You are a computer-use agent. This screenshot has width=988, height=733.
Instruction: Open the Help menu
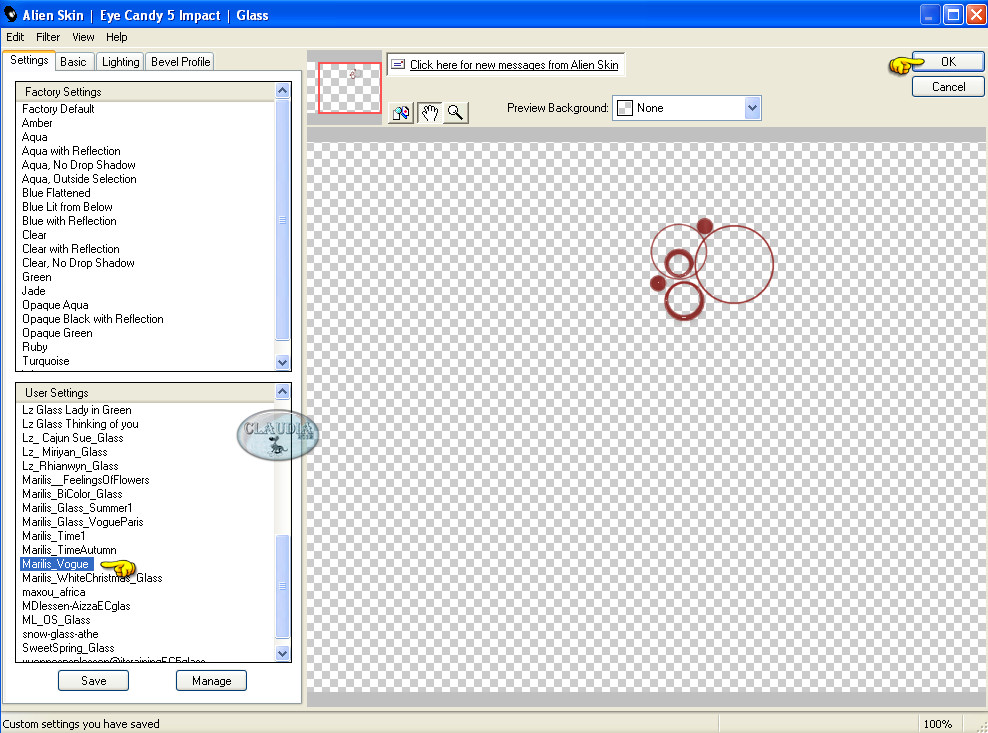(x=117, y=37)
